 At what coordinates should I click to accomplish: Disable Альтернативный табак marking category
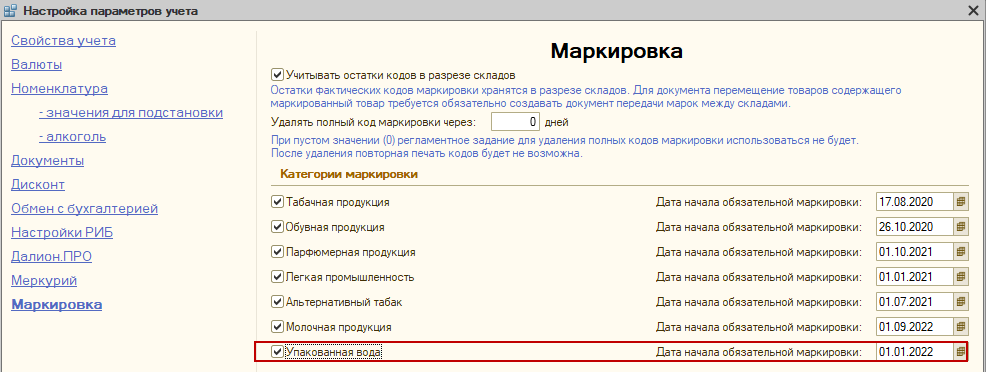click(277, 302)
